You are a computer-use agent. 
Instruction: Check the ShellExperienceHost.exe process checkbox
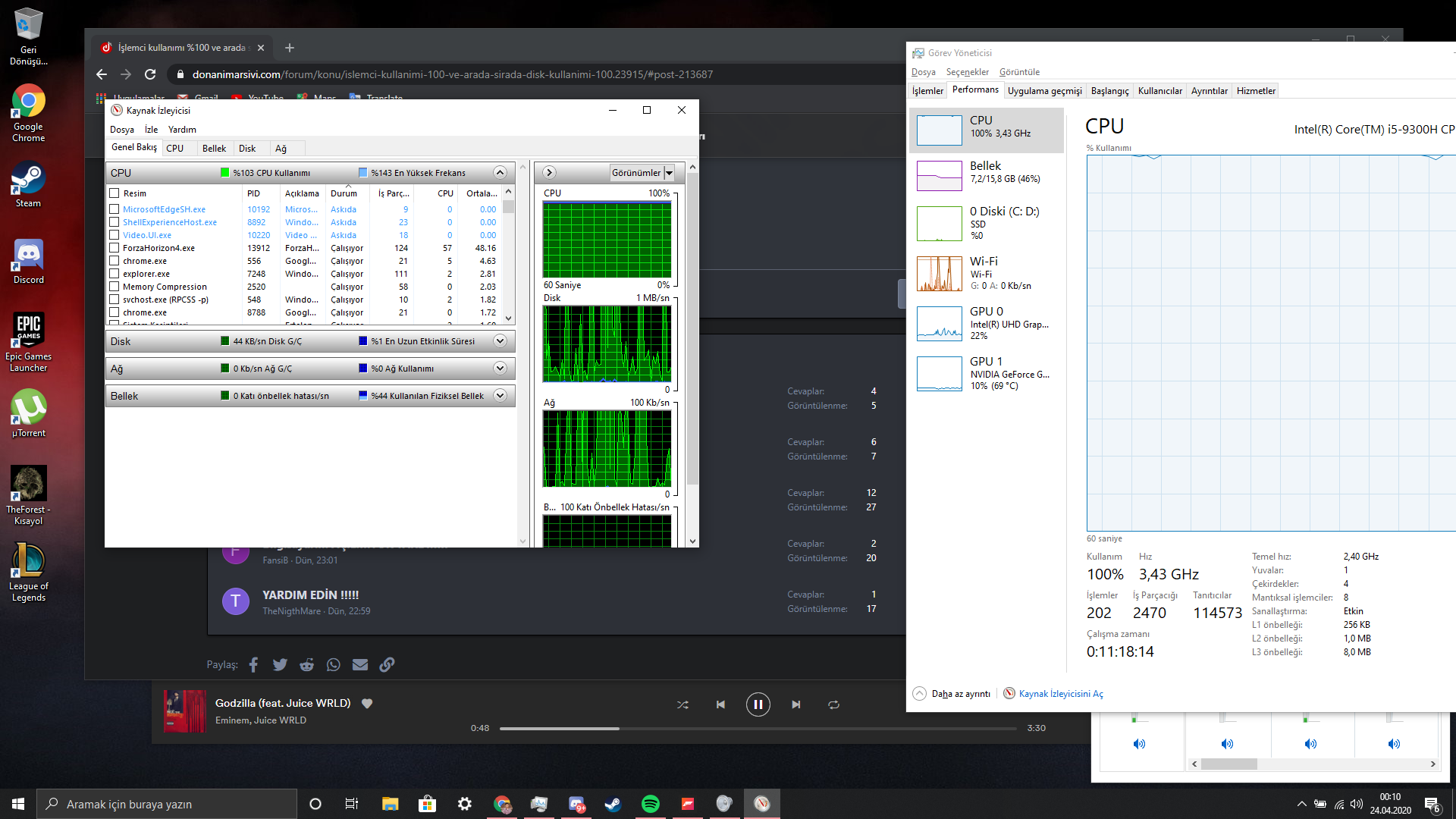(x=115, y=222)
